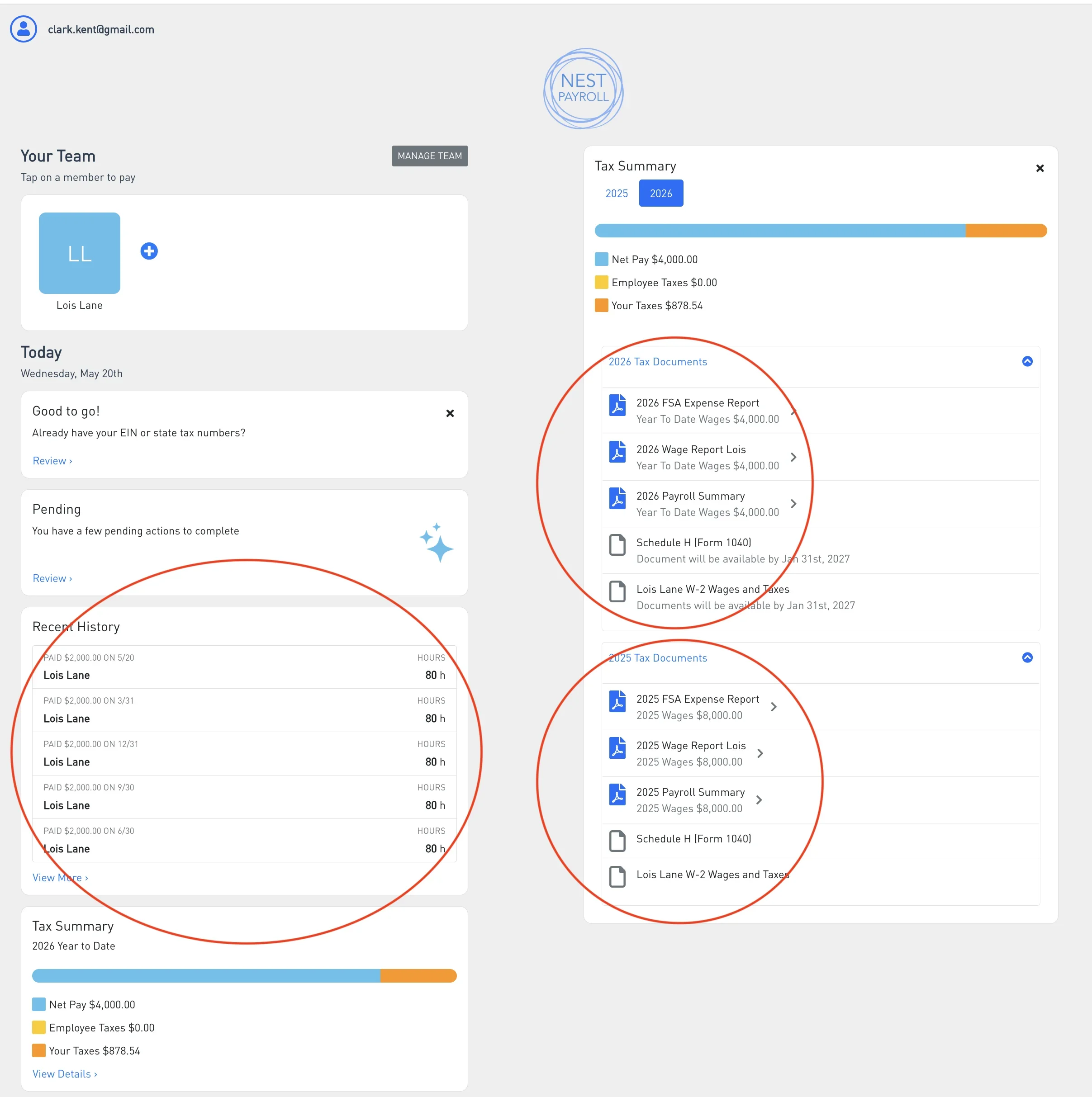Click the MANAGE TEAM button
This screenshot has width=1092, height=1097.
(430, 156)
